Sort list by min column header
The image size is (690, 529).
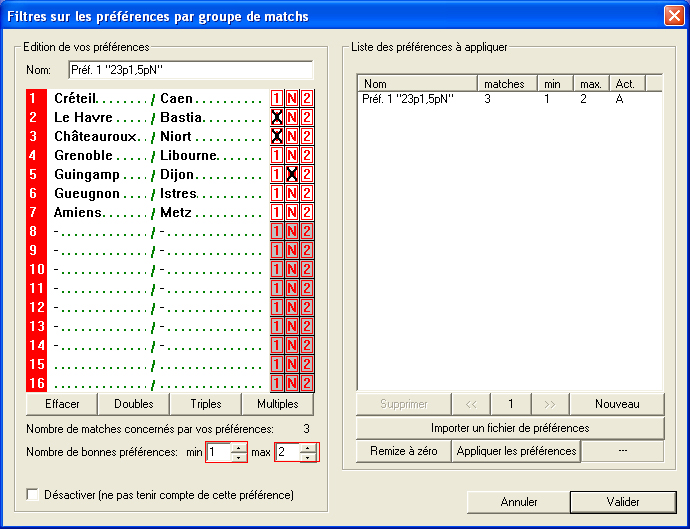(x=555, y=84)
